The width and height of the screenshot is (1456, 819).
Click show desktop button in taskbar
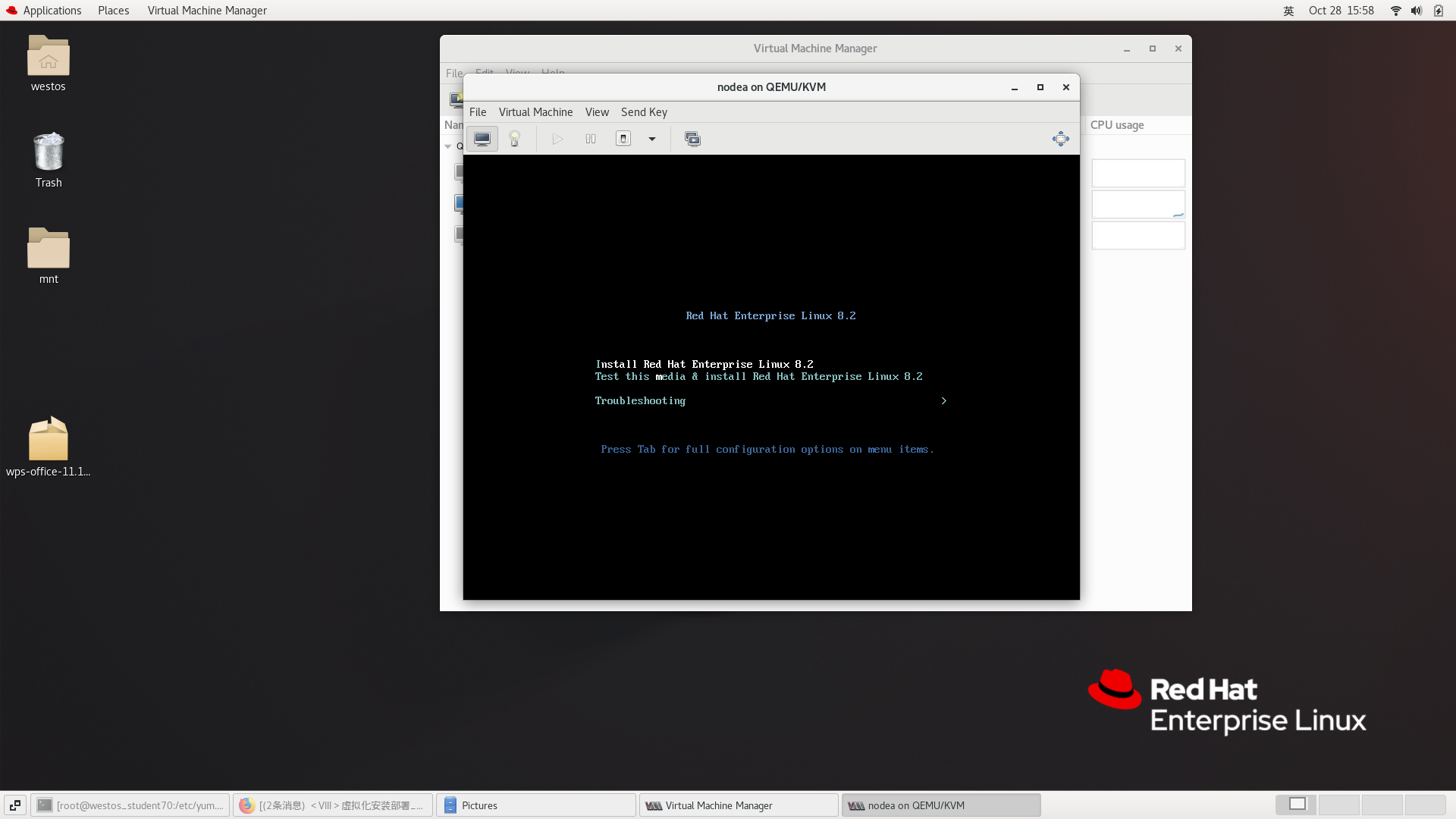(15, 805)
